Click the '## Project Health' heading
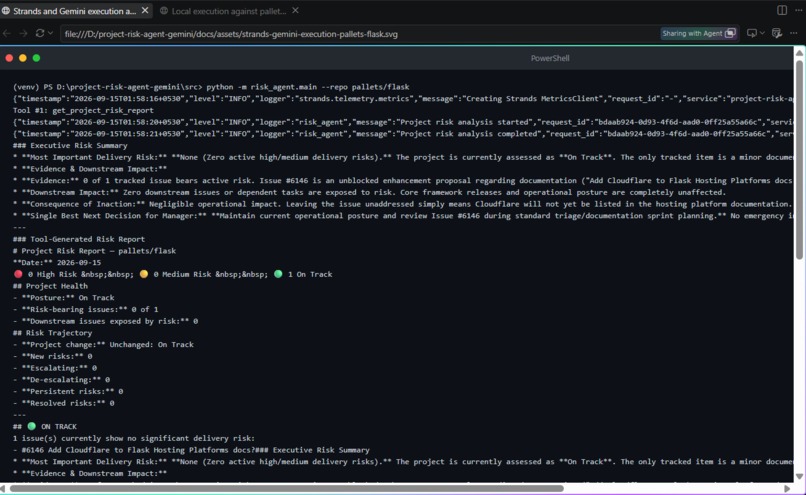The width and height of the screenshot is (806, 495). pos(50,286)
